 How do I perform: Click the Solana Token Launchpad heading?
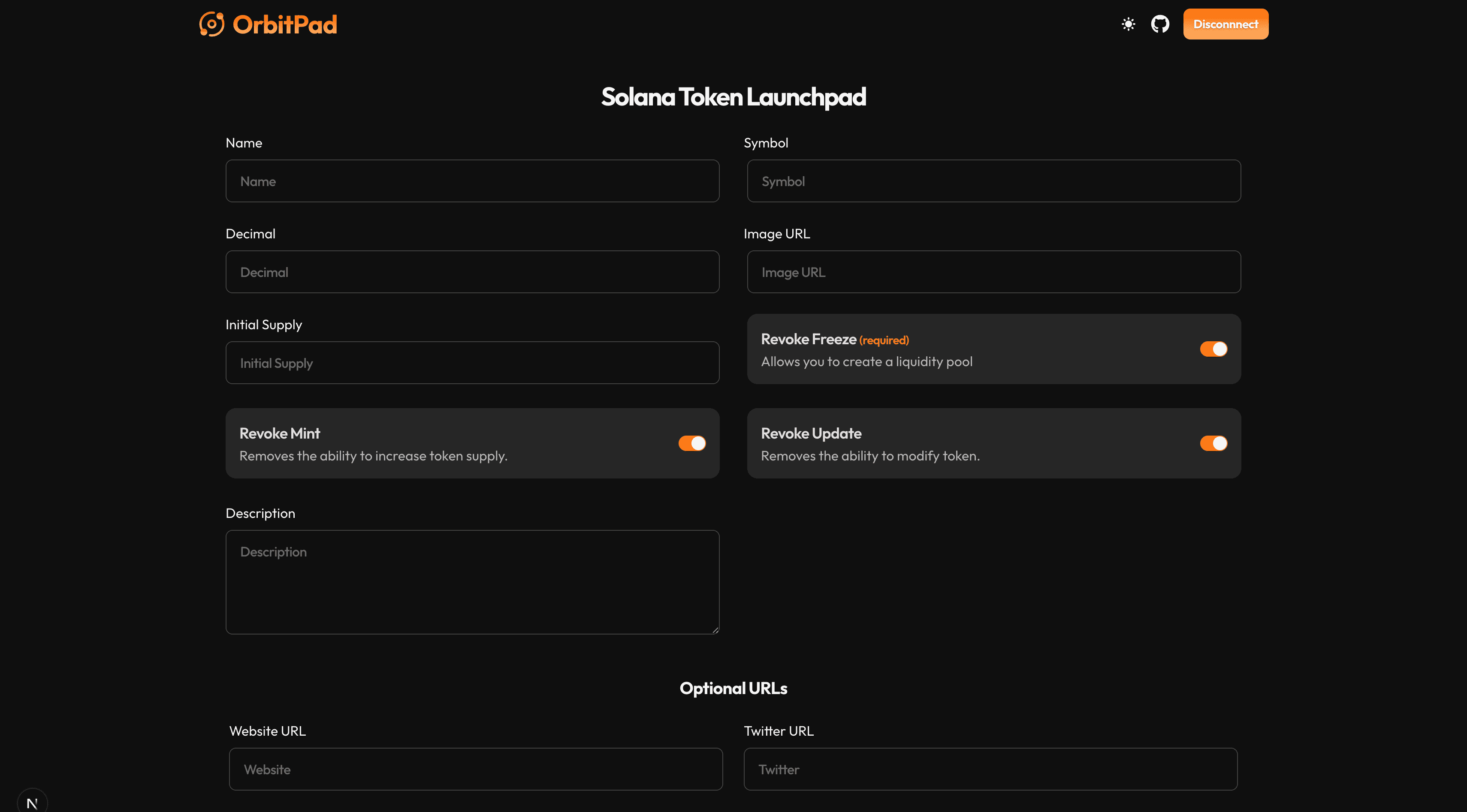tap(733, 97)
